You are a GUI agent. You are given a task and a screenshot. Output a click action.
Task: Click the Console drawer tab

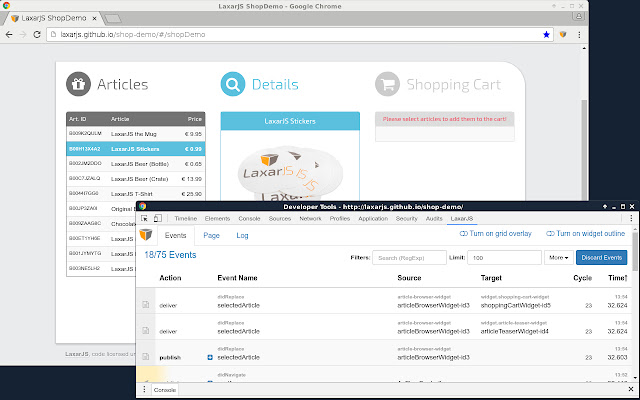click(x=164, y=390)
